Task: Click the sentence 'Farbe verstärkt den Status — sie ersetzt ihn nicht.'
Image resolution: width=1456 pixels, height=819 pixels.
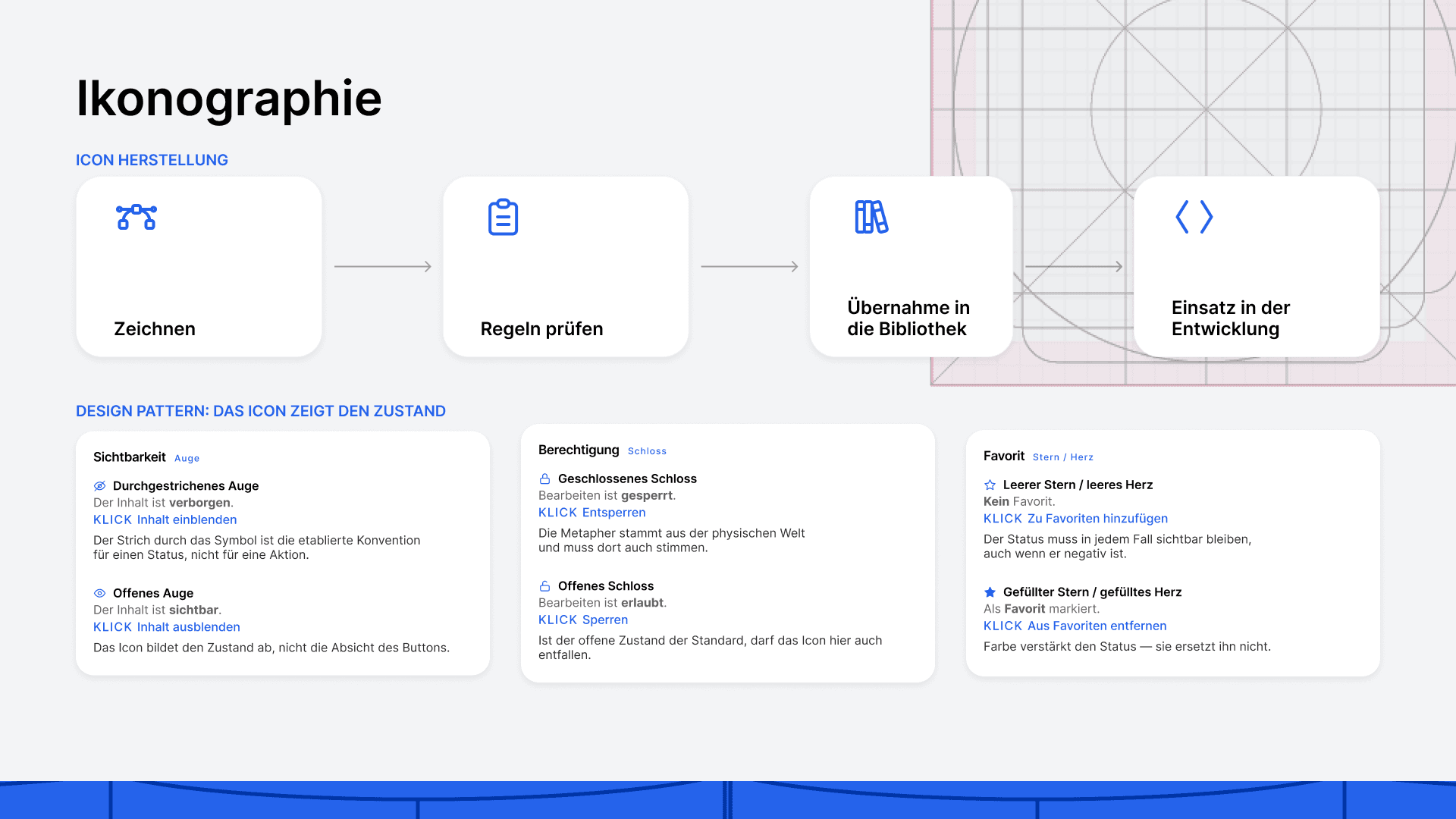Action: [x=1127, y=647]
